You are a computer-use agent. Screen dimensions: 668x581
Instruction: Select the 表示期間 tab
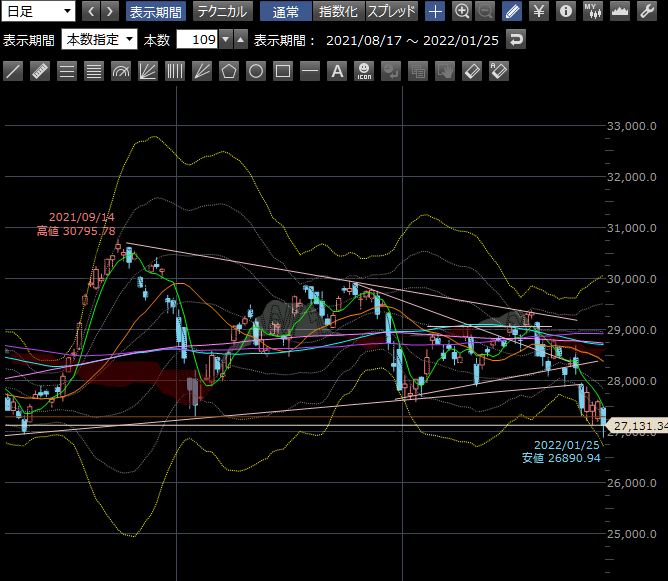coord(155,12)
